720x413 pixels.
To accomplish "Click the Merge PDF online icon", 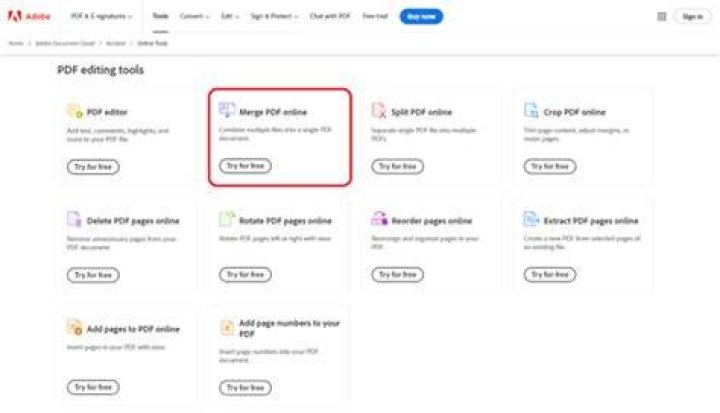I will click(227, 110).
